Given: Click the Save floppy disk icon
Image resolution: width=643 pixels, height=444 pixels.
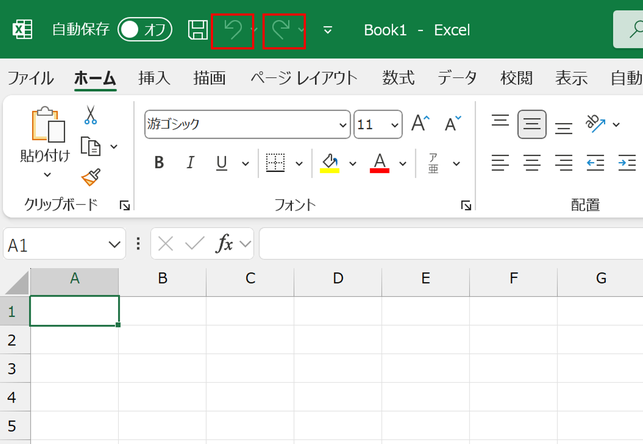Looking at the screenshot, I should [198, 30].
